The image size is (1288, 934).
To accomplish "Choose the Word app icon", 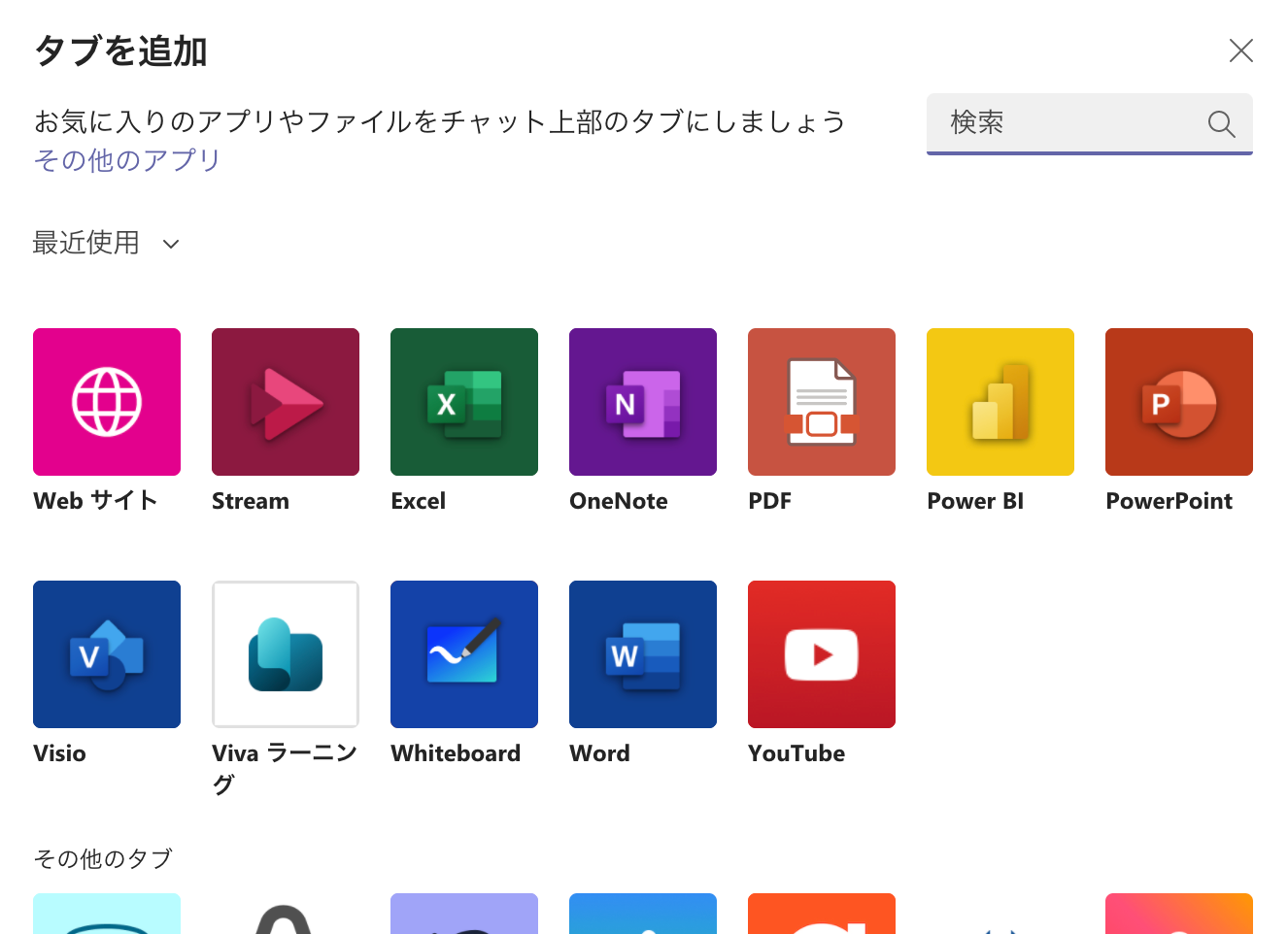I will 643,654.
